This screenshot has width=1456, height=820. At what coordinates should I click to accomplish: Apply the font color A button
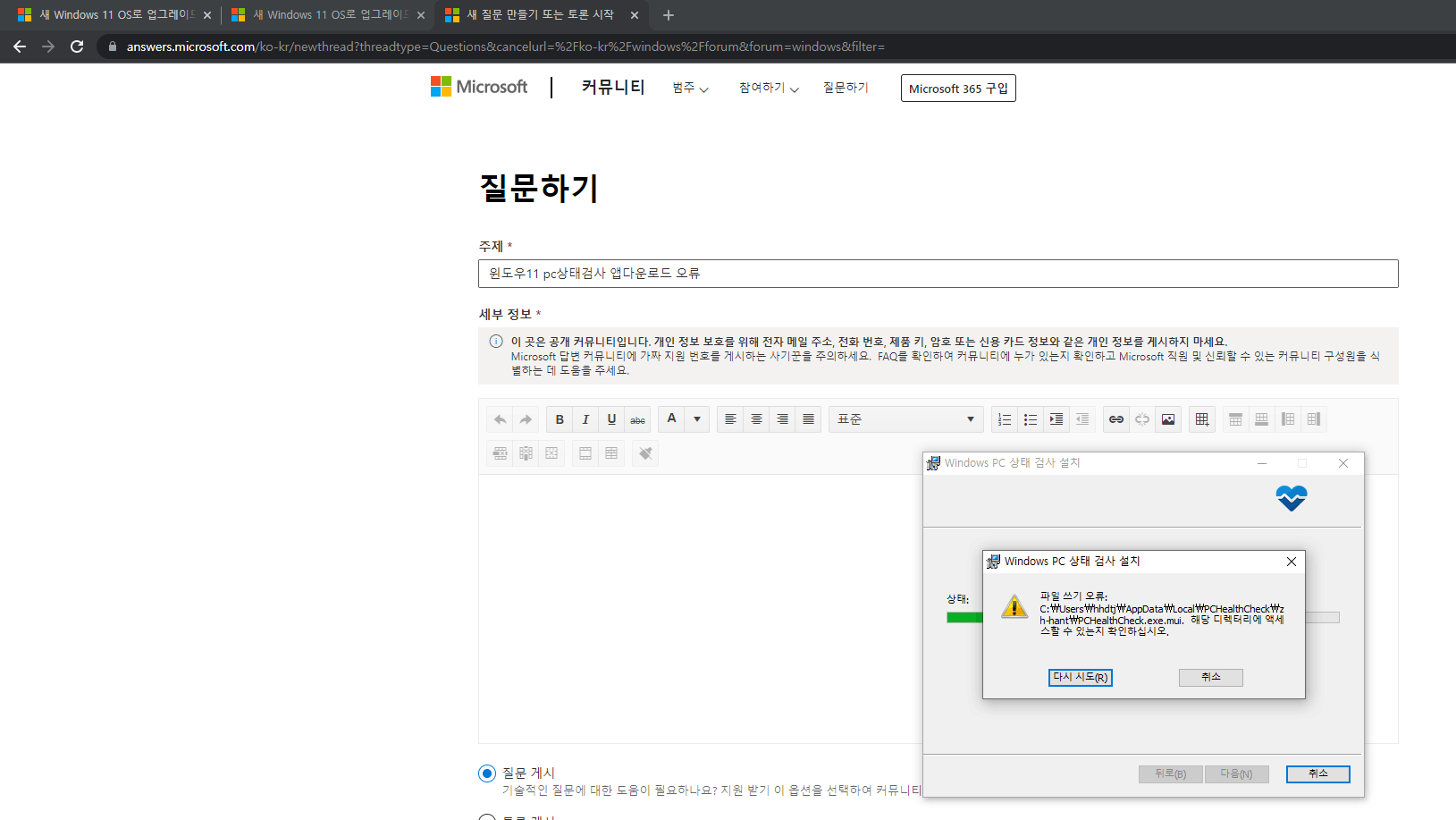pos(671,419)
